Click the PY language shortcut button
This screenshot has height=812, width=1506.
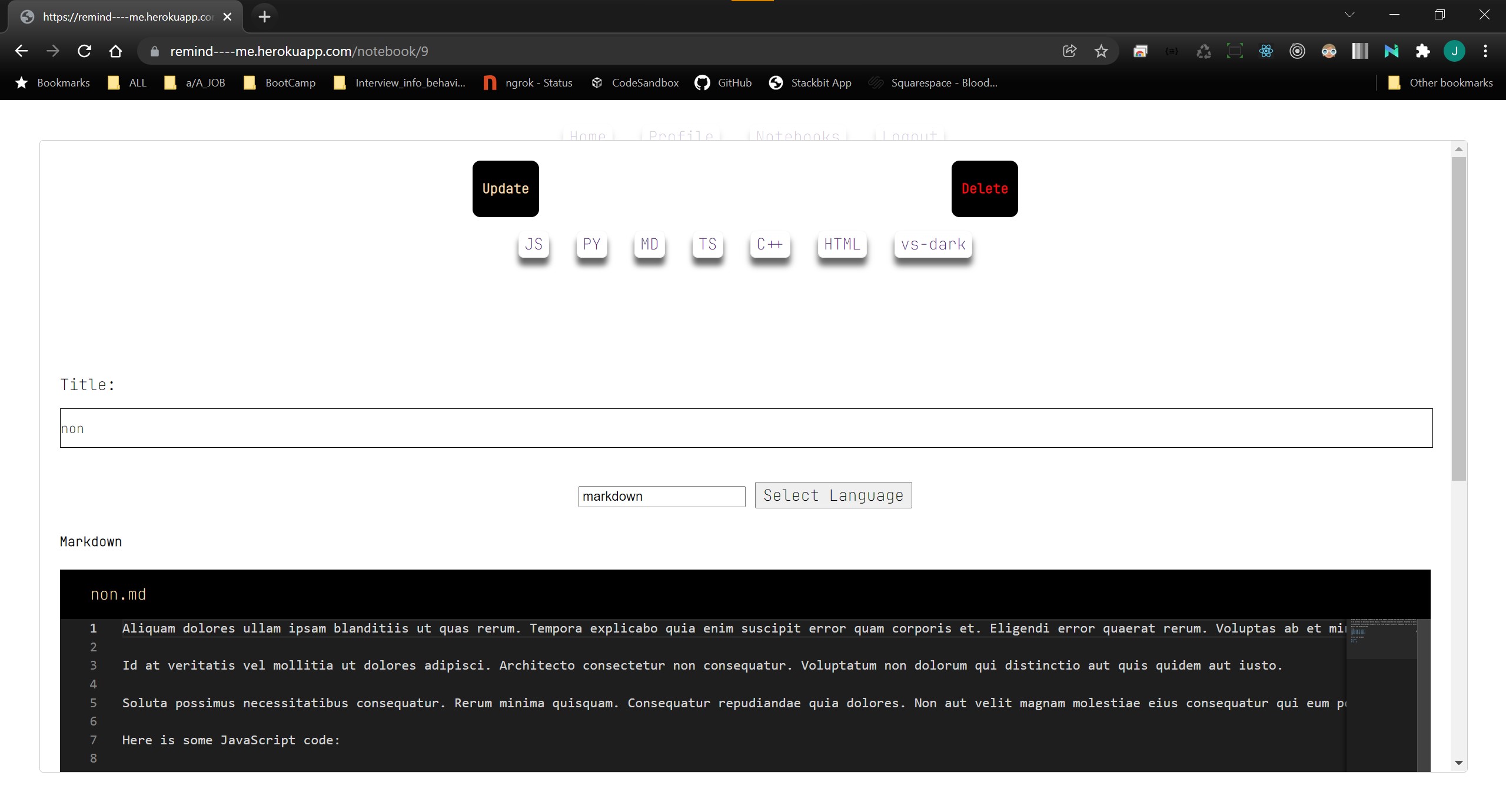pyautogui.click(x=591, y=243)
